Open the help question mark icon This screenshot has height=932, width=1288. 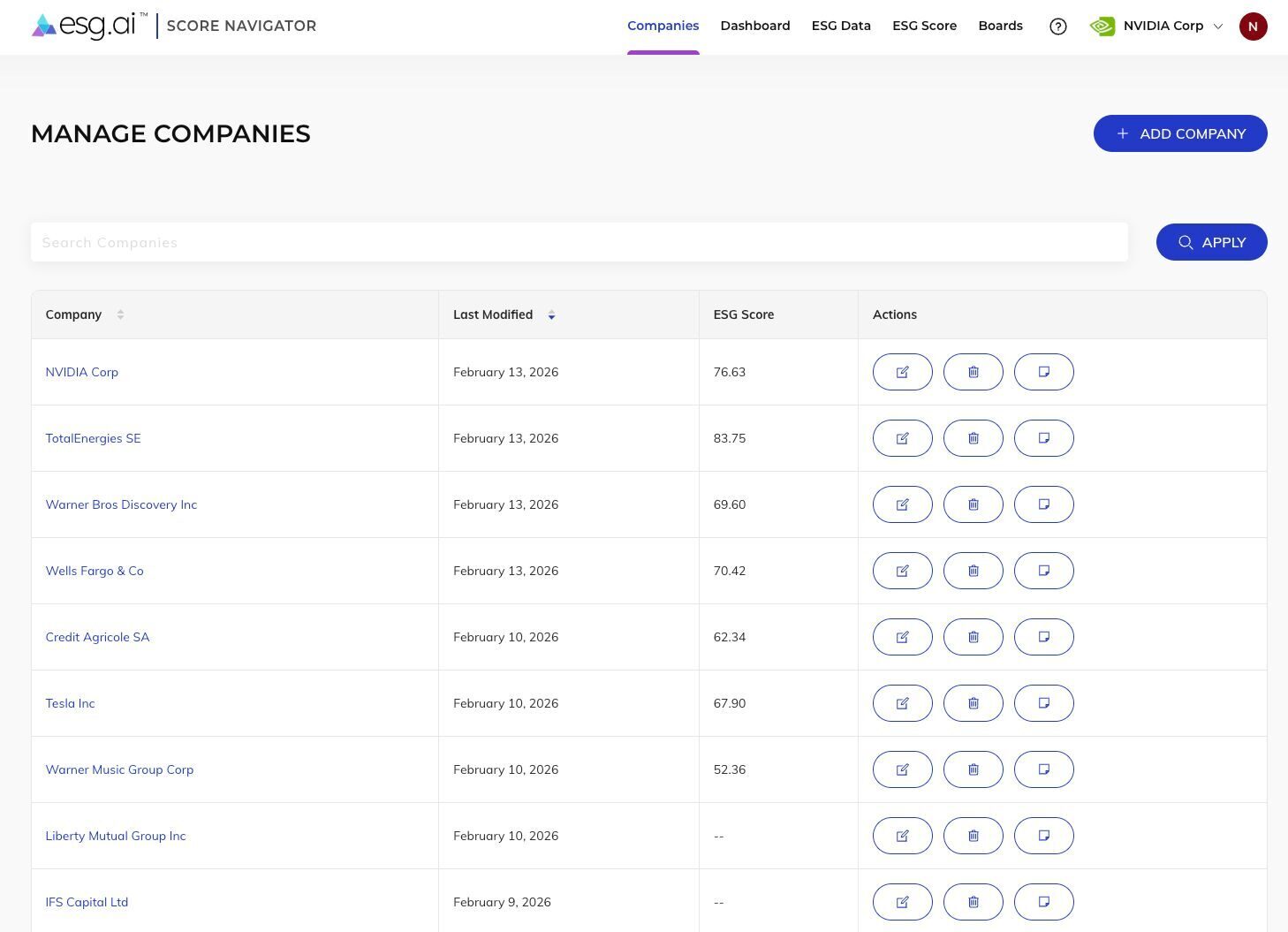[1057, 27]
